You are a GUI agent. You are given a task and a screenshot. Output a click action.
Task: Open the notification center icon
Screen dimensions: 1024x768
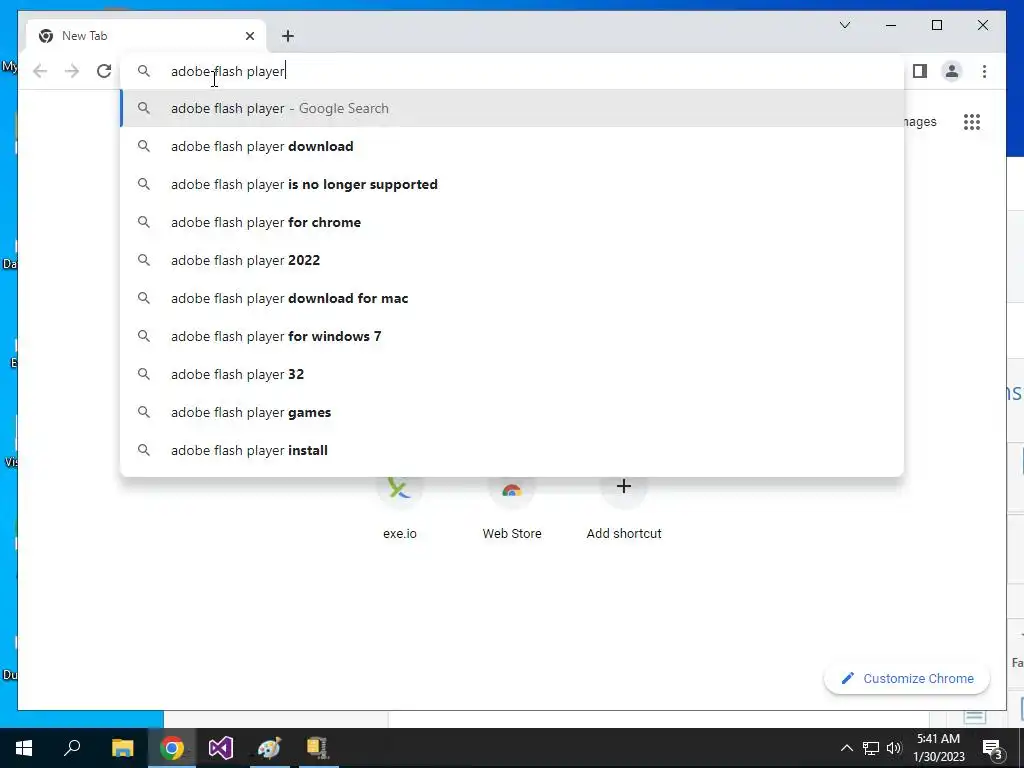[991, 748]
